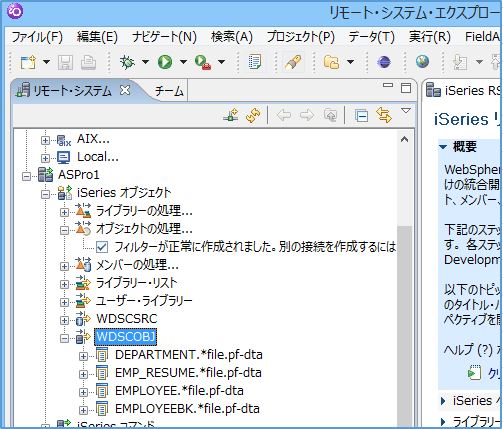Collapse オブジェクトの処理... node
This screenshot has height=429, width=503.
(x=64, y=230)
